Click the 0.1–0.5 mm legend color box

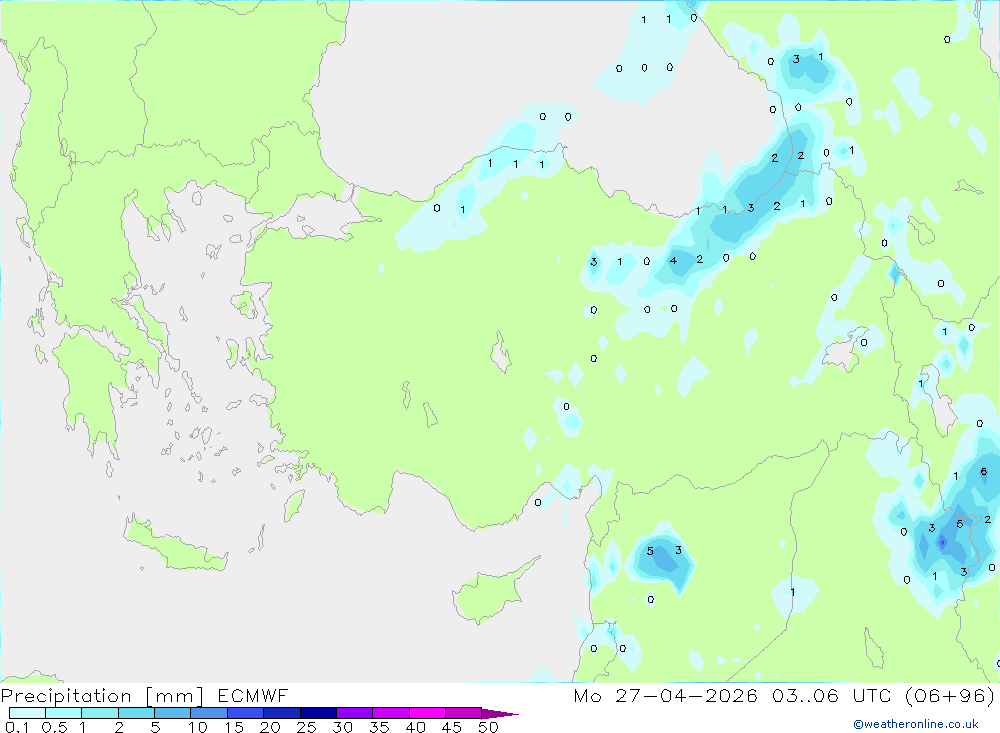pos(27,713)
